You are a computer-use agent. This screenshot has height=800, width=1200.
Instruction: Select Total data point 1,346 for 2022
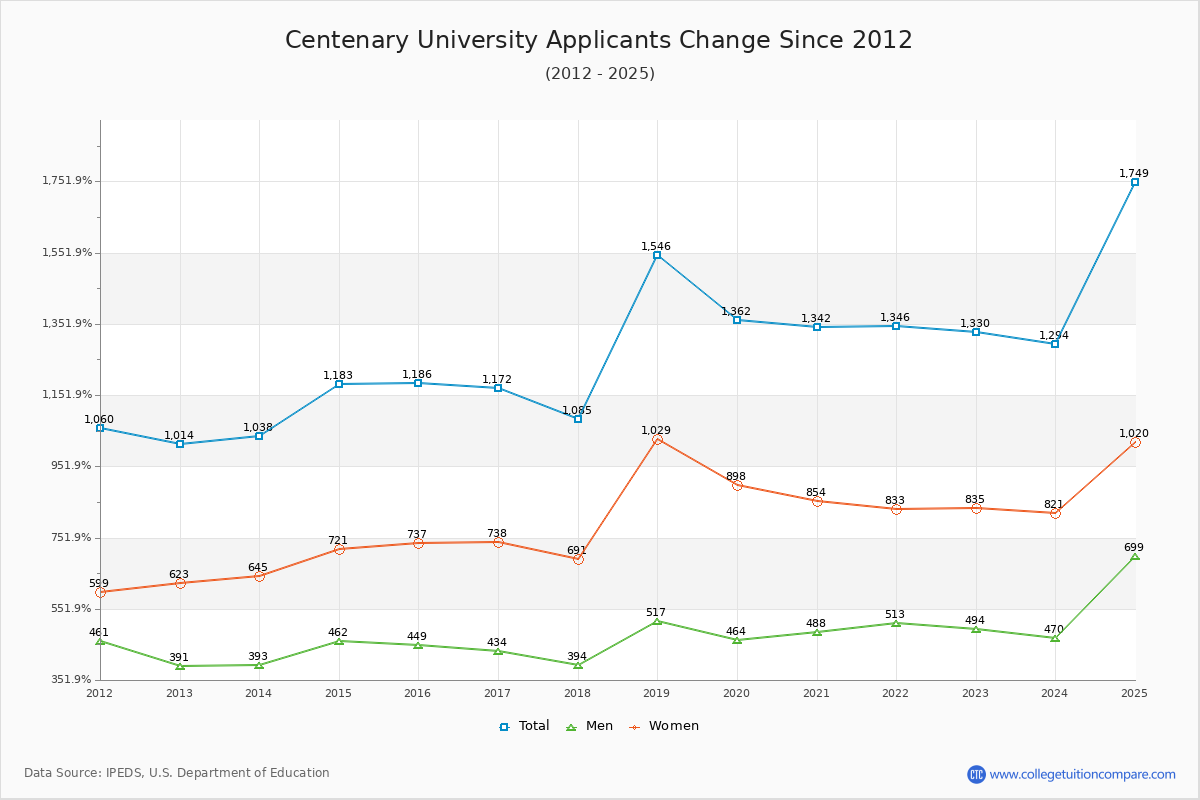click(x=896, y=326)
